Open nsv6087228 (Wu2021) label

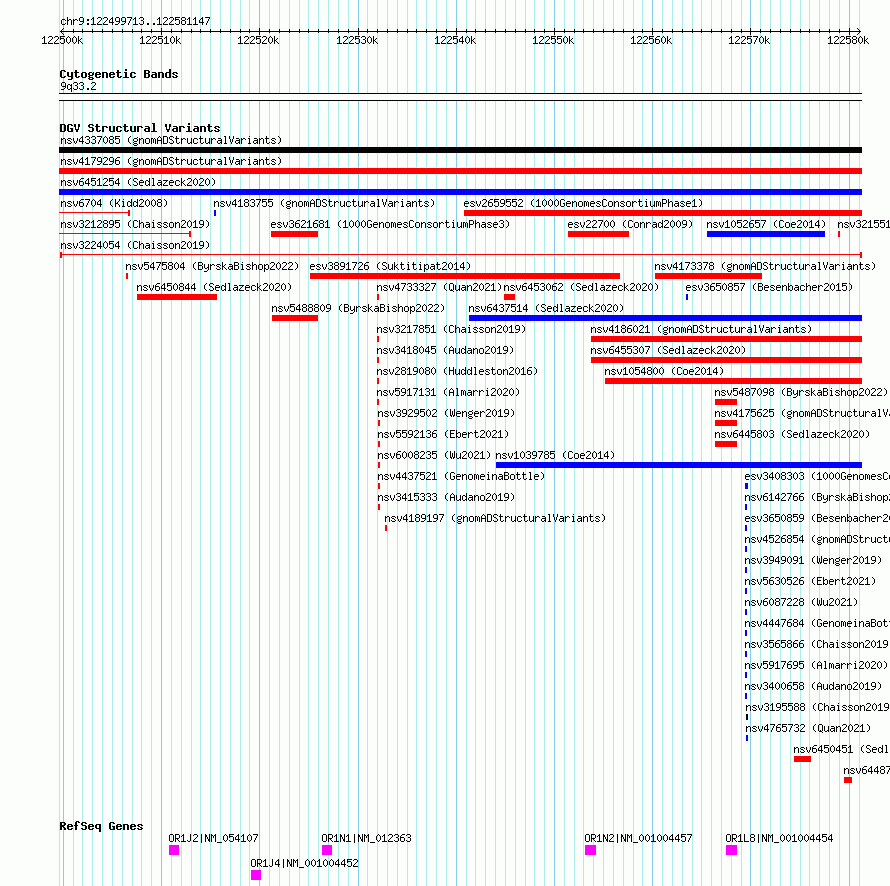coord(801,602)
